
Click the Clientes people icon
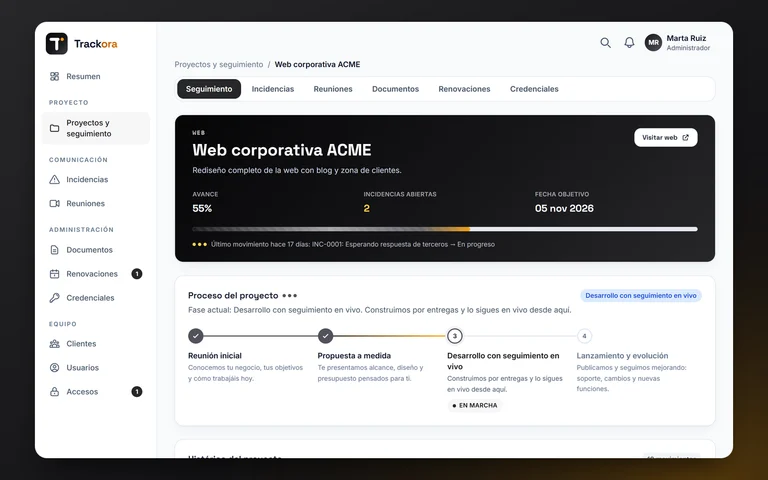[x=54, y=344]
